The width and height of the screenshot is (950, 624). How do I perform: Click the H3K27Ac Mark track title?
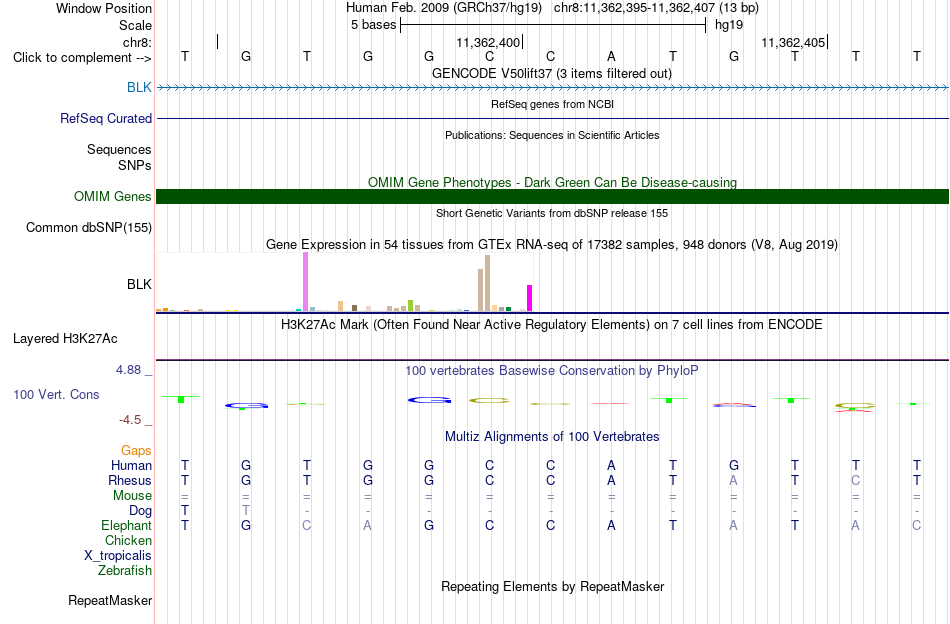pos(552,325)
